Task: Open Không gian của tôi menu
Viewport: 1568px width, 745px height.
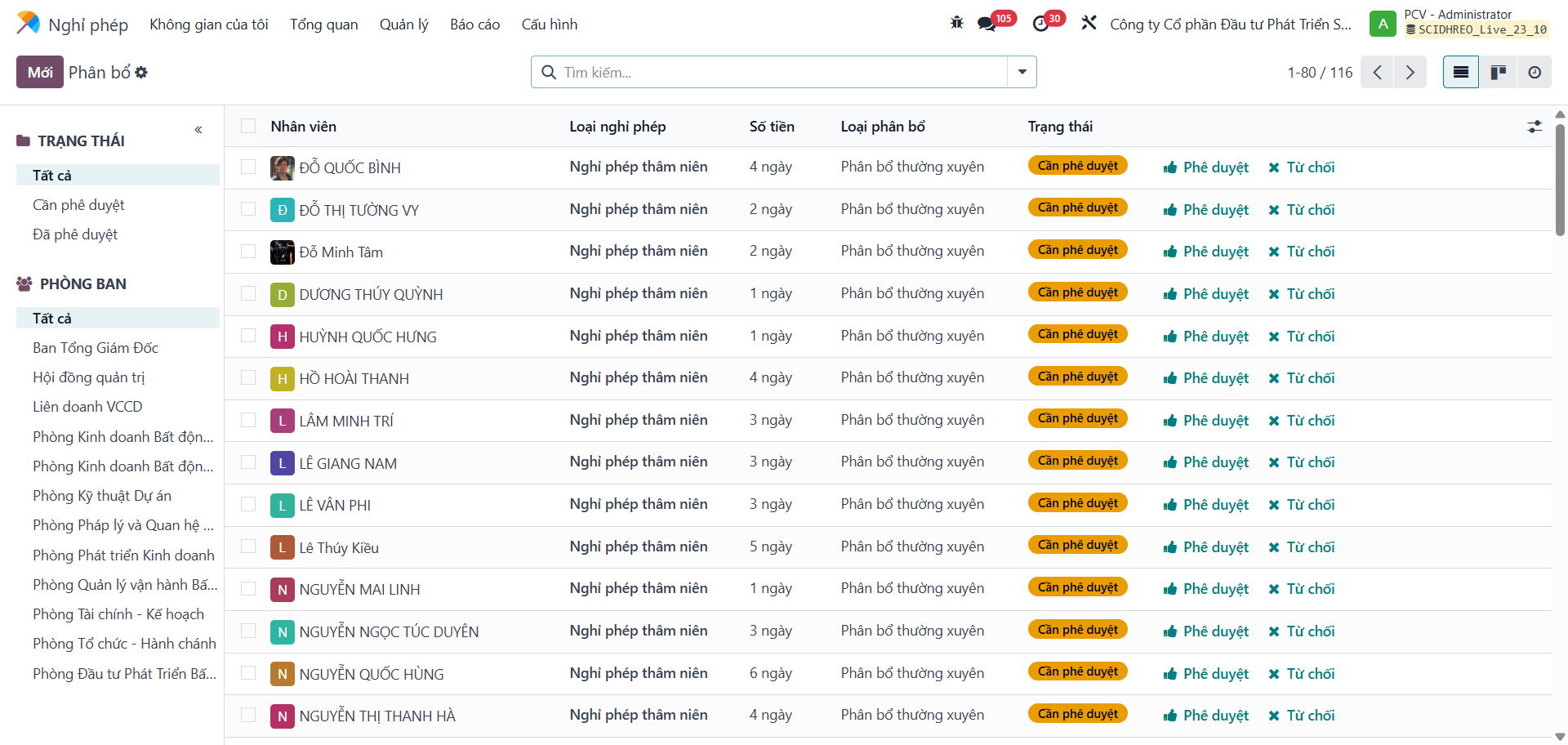Action: click(209, 25)
